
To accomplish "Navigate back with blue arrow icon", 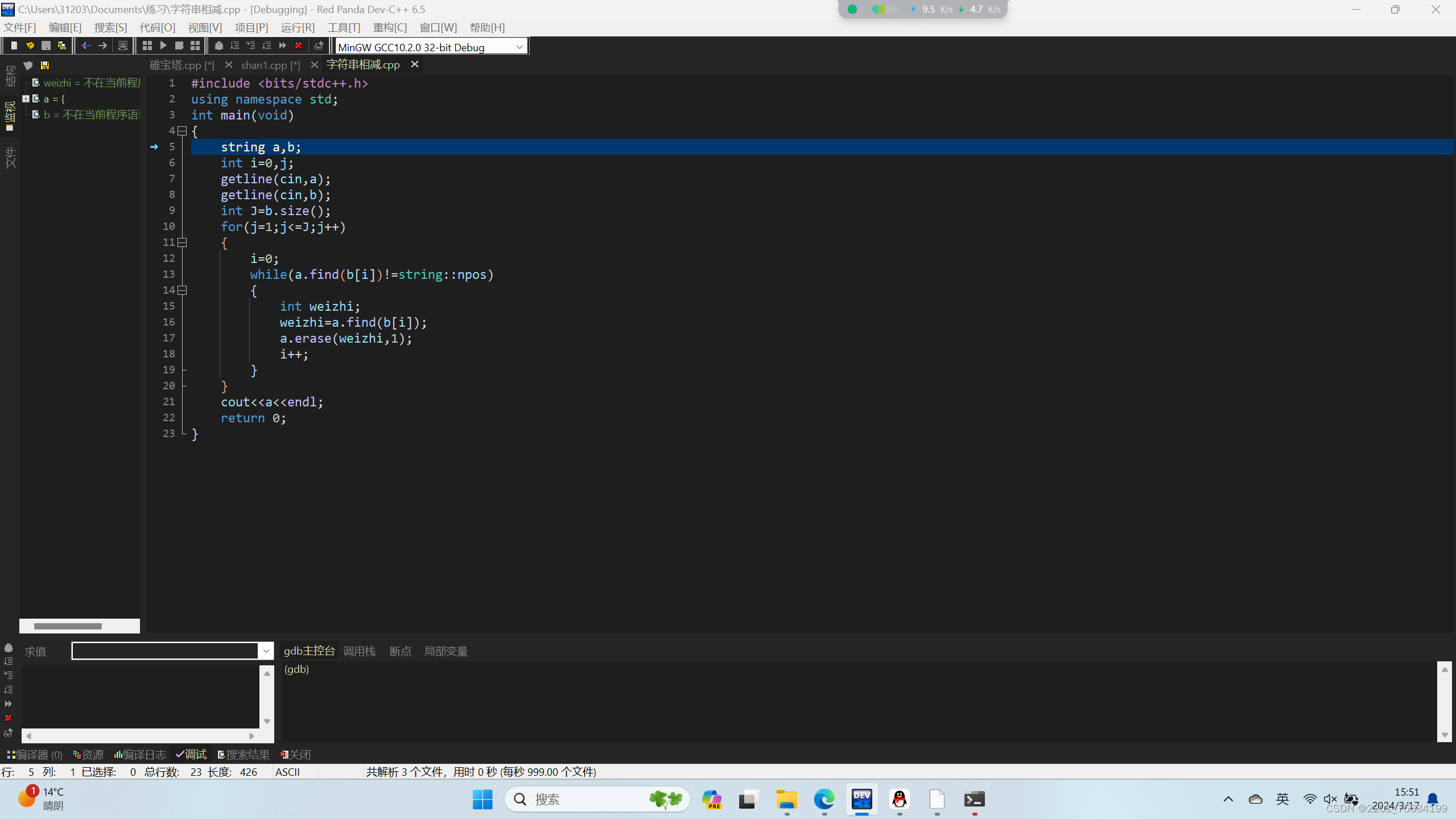I will coord(86,46).
